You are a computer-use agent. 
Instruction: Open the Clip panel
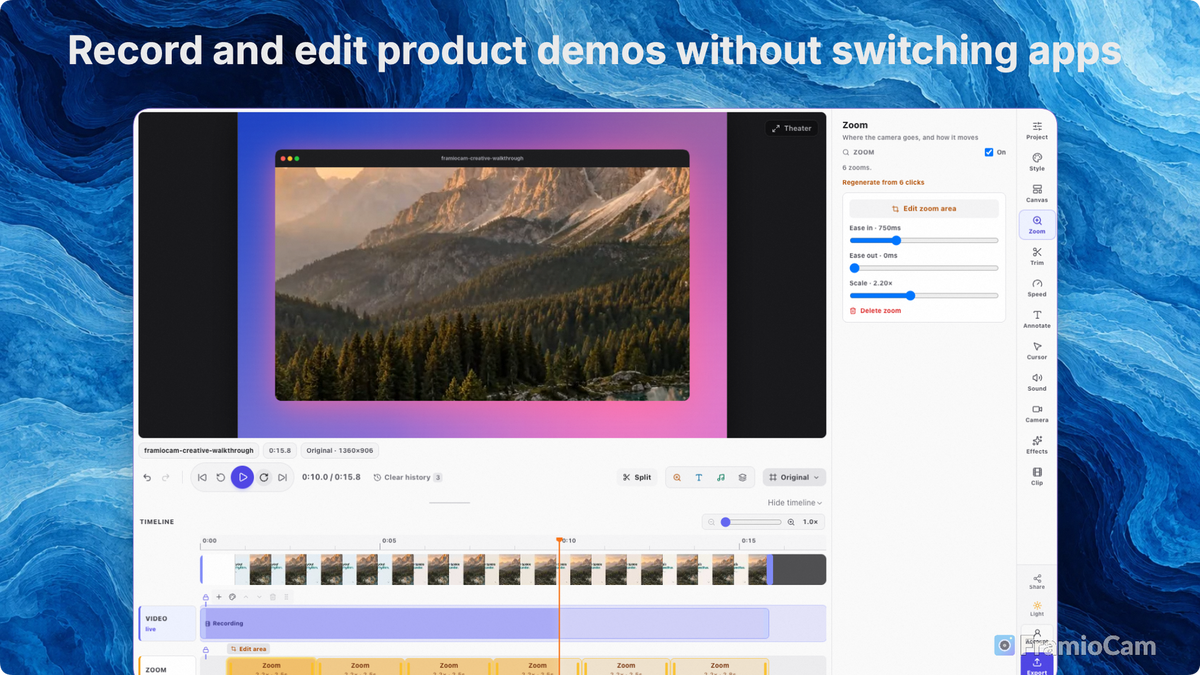click(1037, 476)
